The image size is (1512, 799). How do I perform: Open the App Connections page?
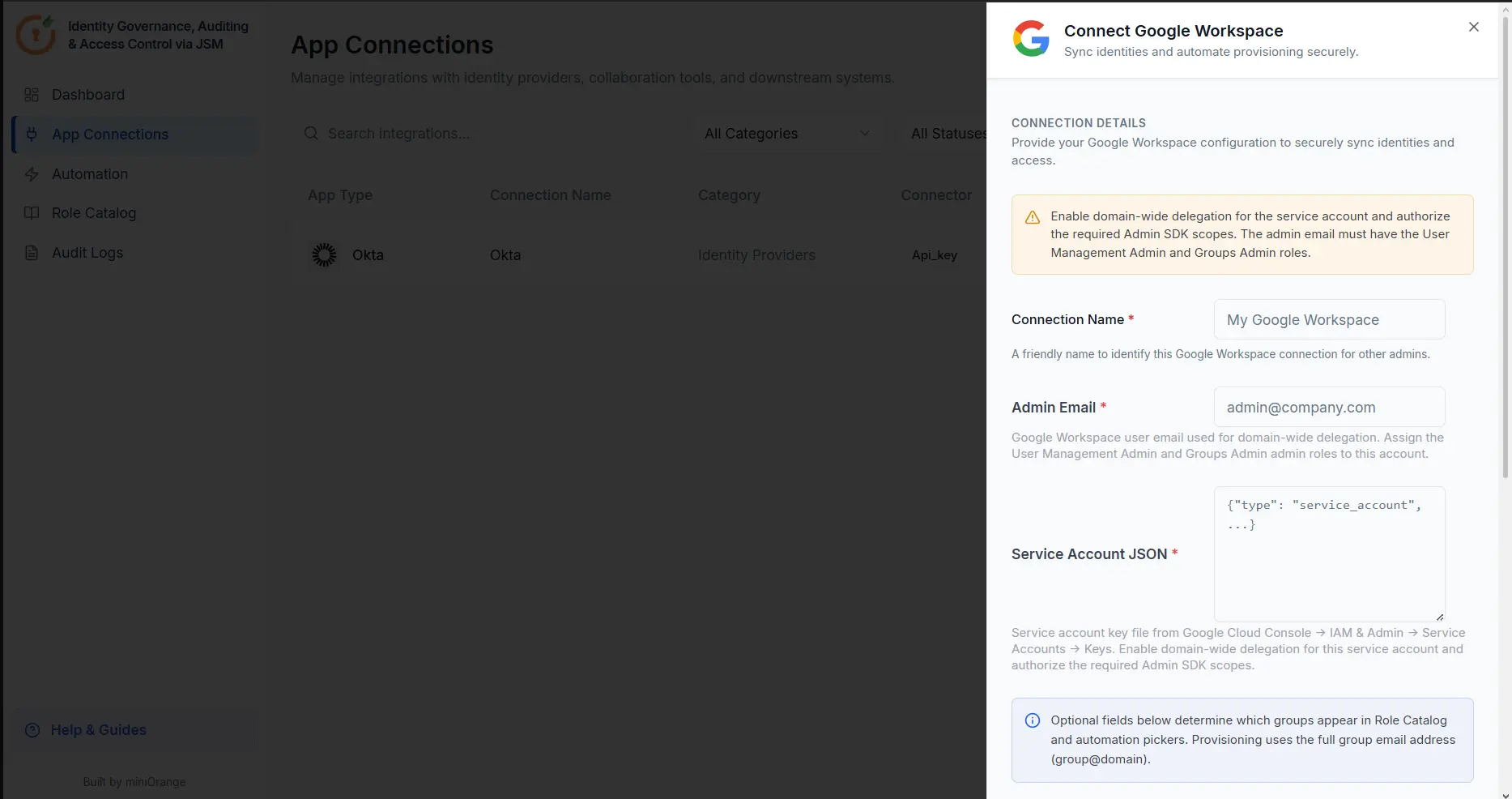(x=135, y=135)
